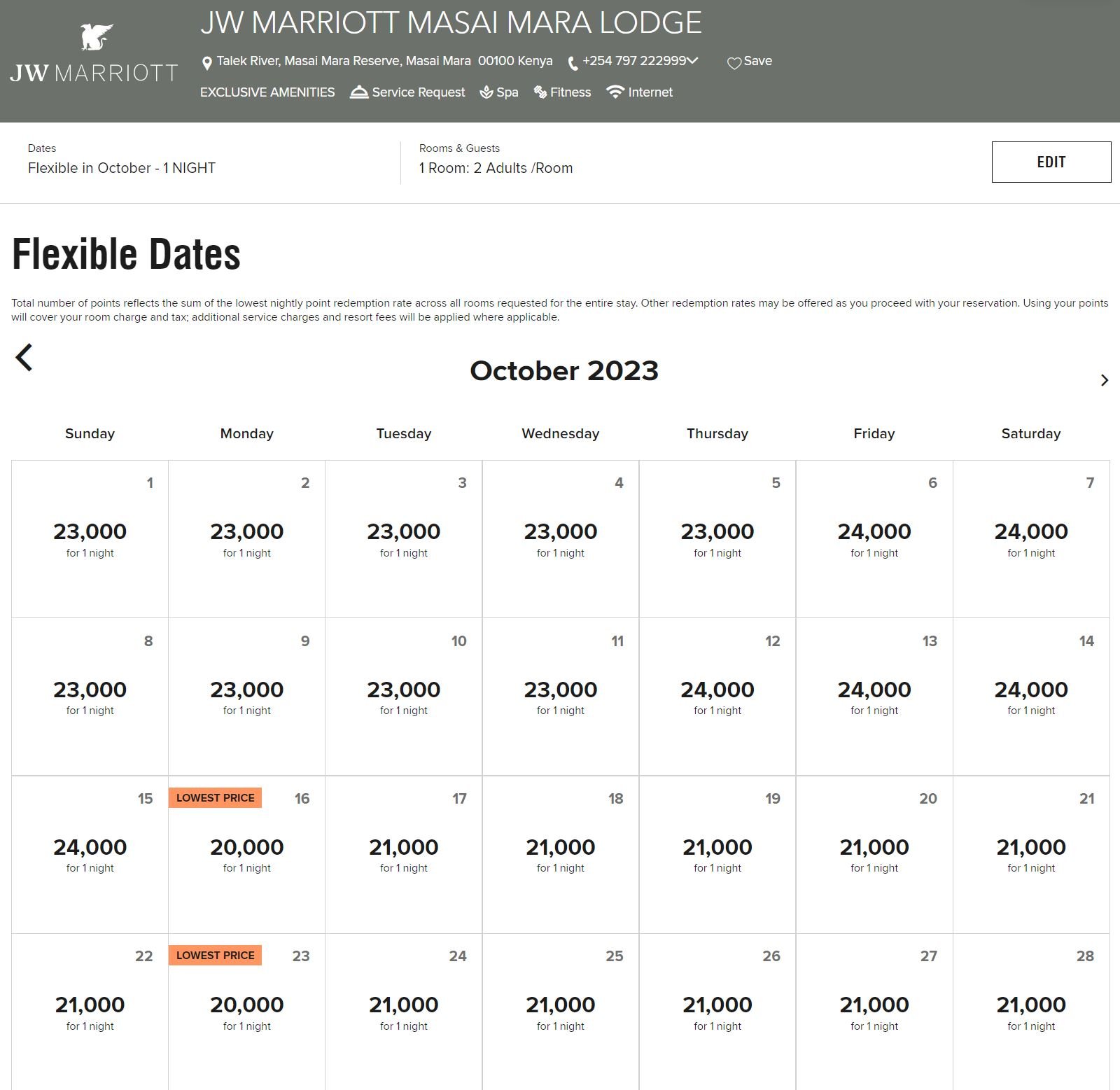The height and width of the screenshot is (1090, 1120).
Task: Select October 18 date cell
Action: click(x=560, y=854)
